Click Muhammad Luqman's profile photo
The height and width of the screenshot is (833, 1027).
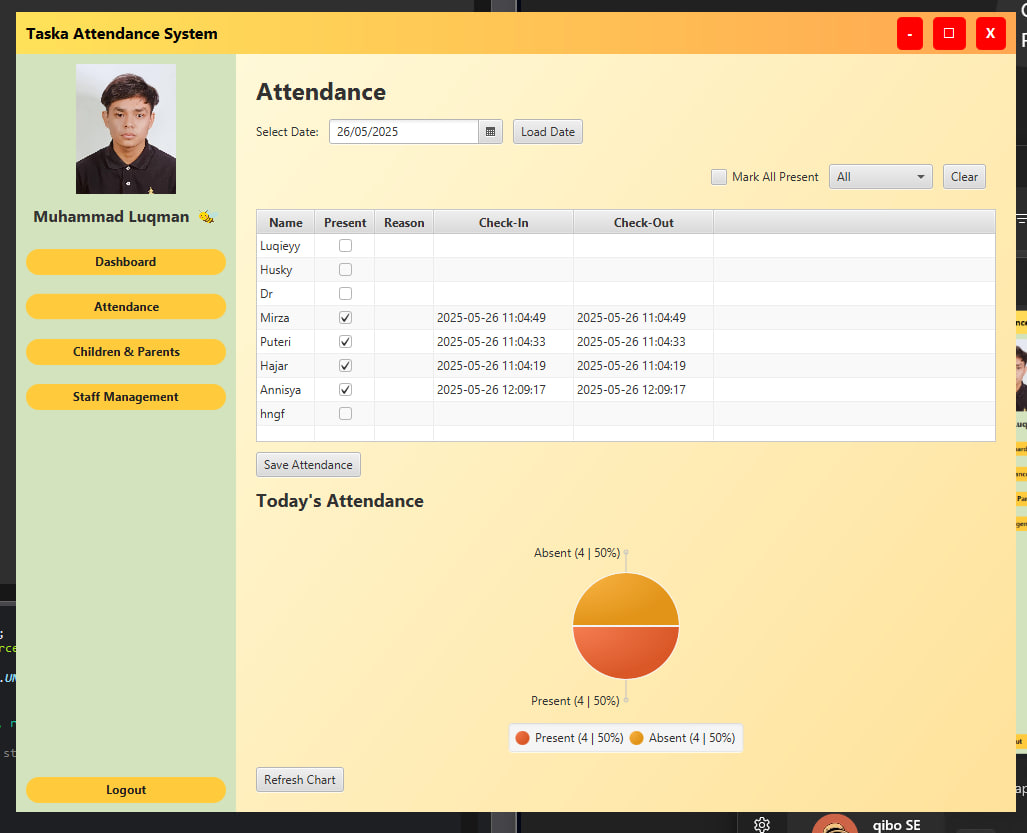tap(126, 129)
